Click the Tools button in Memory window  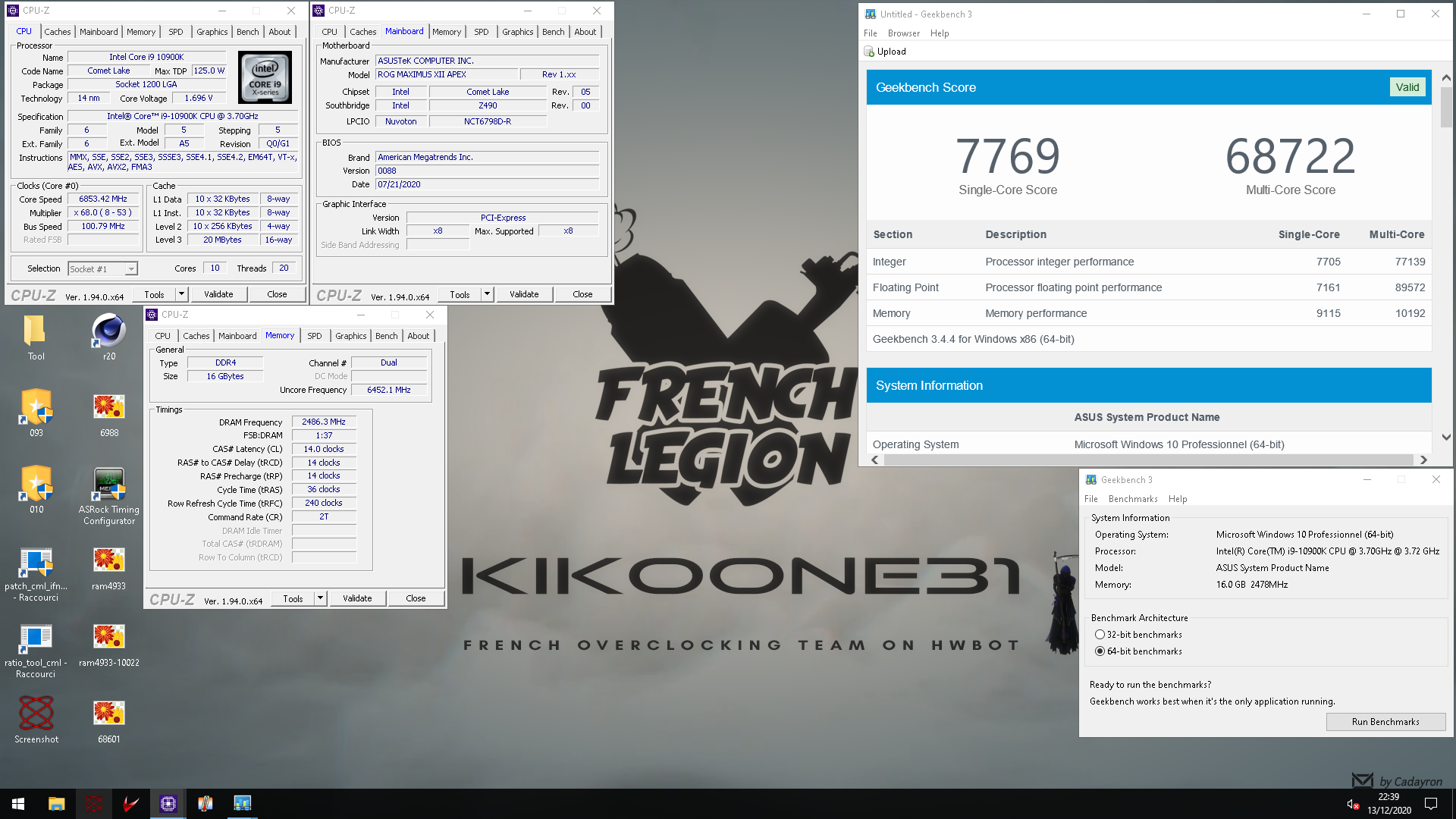coord(293,598)
